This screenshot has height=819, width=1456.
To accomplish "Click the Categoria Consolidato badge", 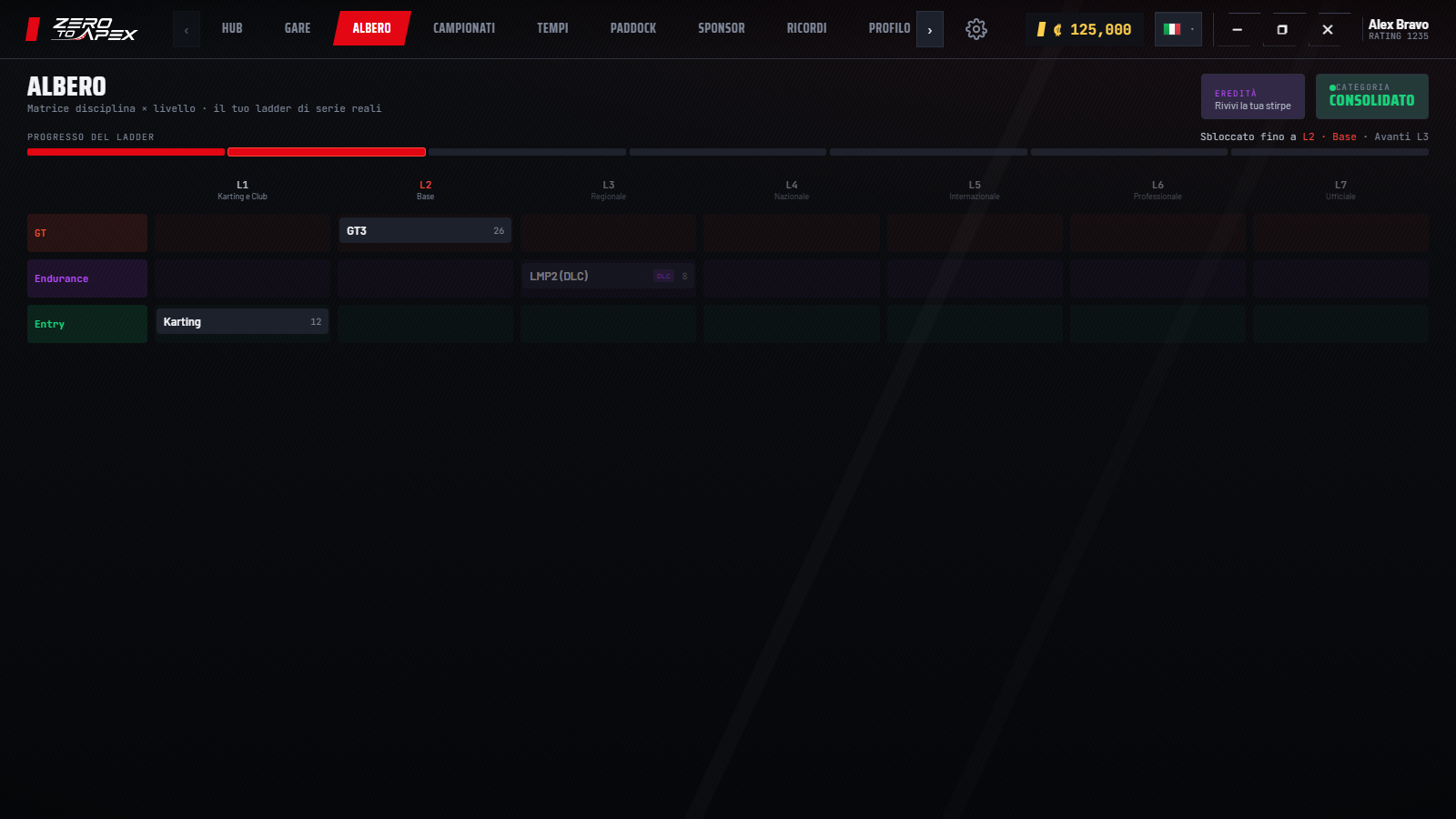I will pyautogui.click(x=1372, y=96).
